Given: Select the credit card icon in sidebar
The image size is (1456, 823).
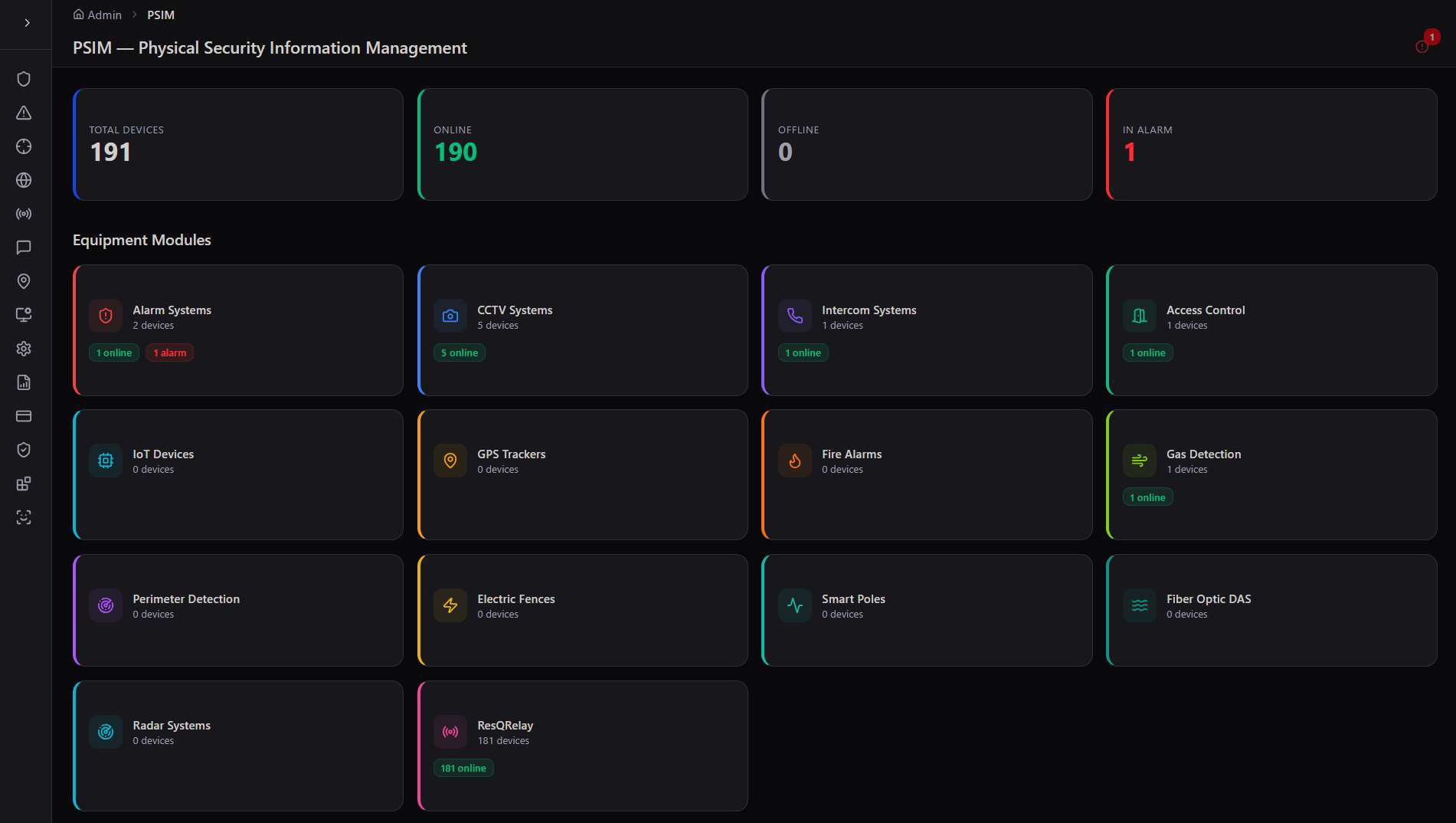Looking at the screenshot, I should click(x=24, y=416).
